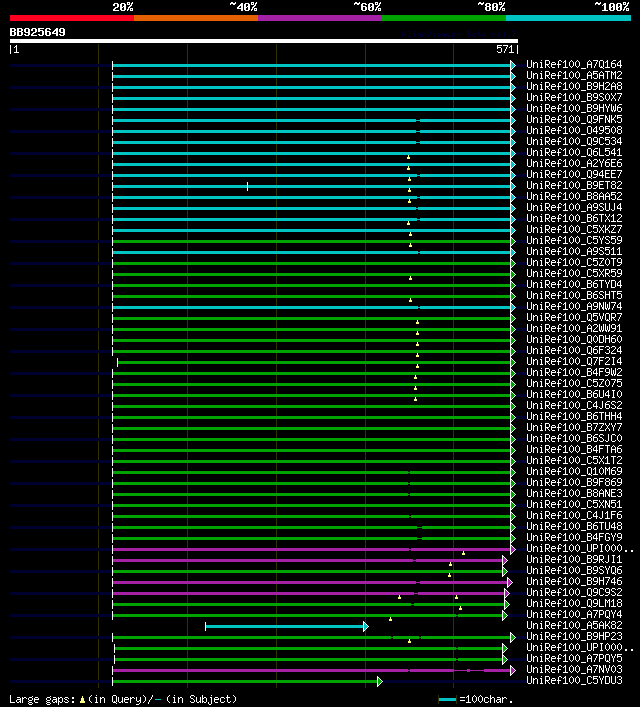Select the UniRef100_C5YS59 label
Image resolution: width=640 pixels, height=707 pixels.
[574, 240]
